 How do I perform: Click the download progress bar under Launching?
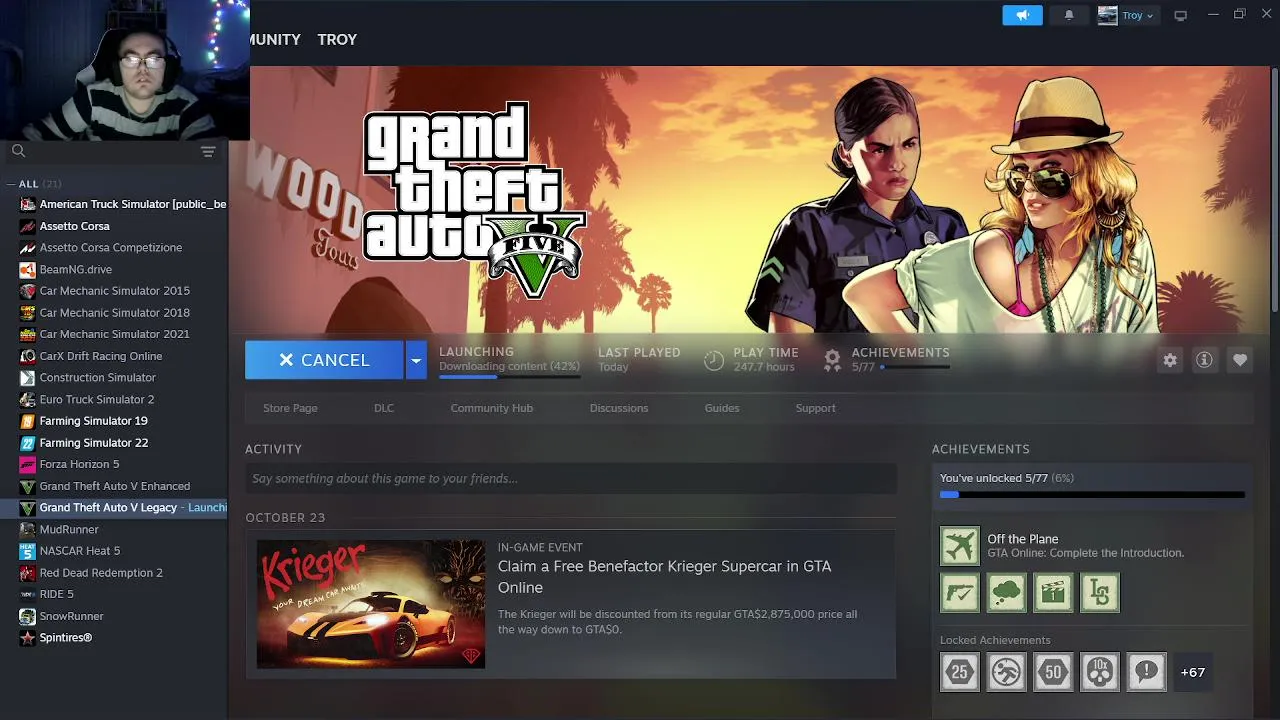point(509,377)
